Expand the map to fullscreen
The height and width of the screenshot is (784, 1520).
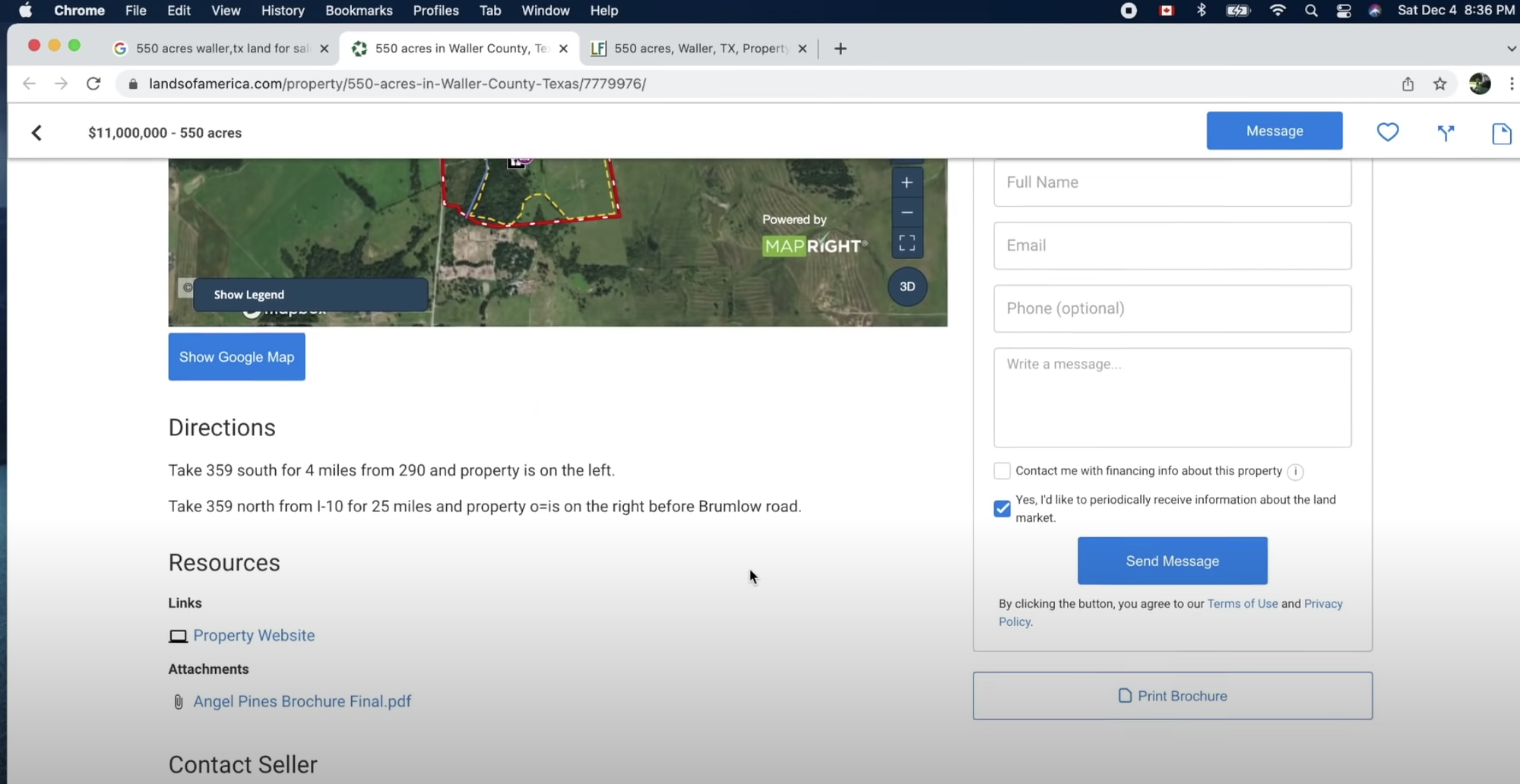[907, 243]
